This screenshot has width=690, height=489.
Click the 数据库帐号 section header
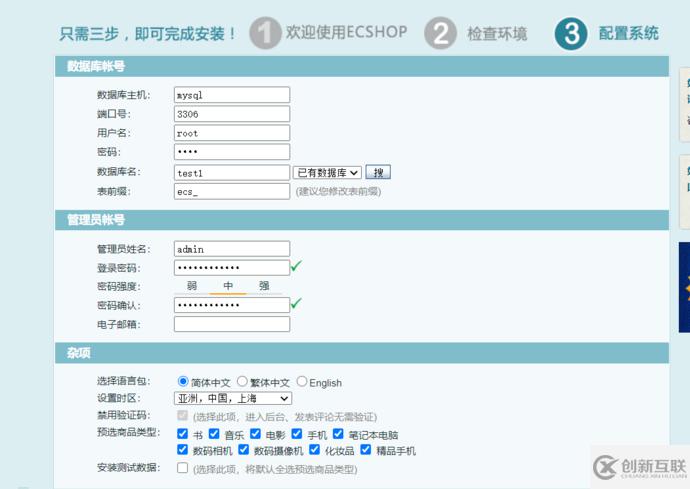(362, 66)
